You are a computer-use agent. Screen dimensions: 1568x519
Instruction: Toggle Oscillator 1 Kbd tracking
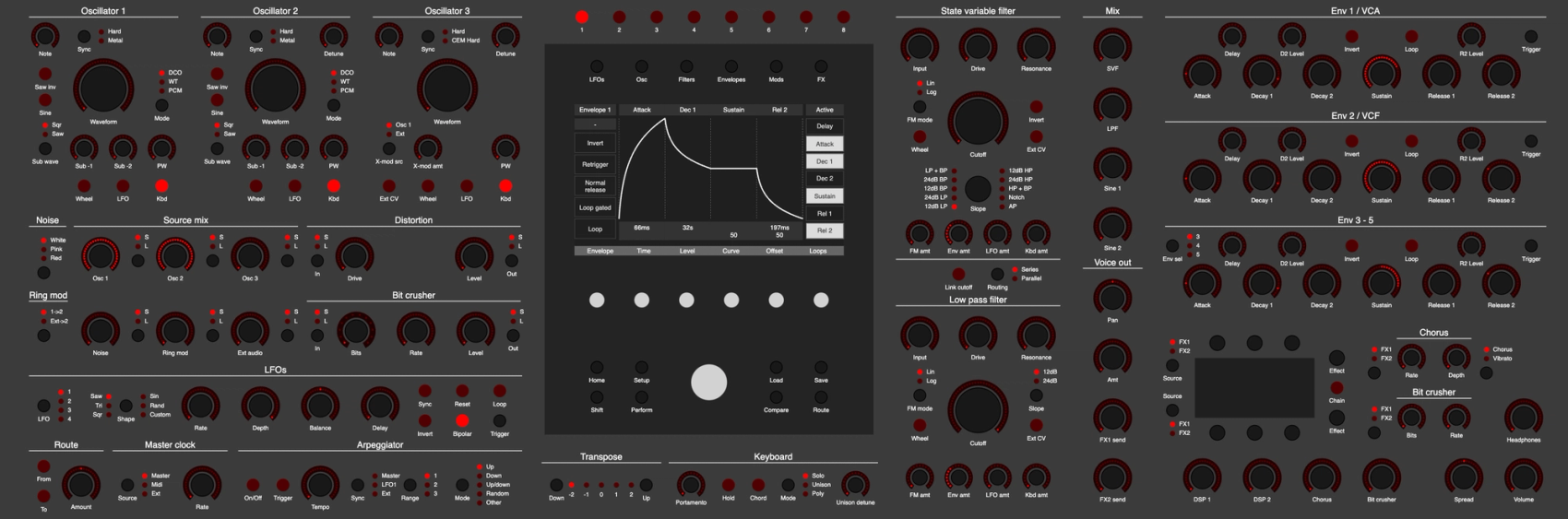[x=161, y=186]
